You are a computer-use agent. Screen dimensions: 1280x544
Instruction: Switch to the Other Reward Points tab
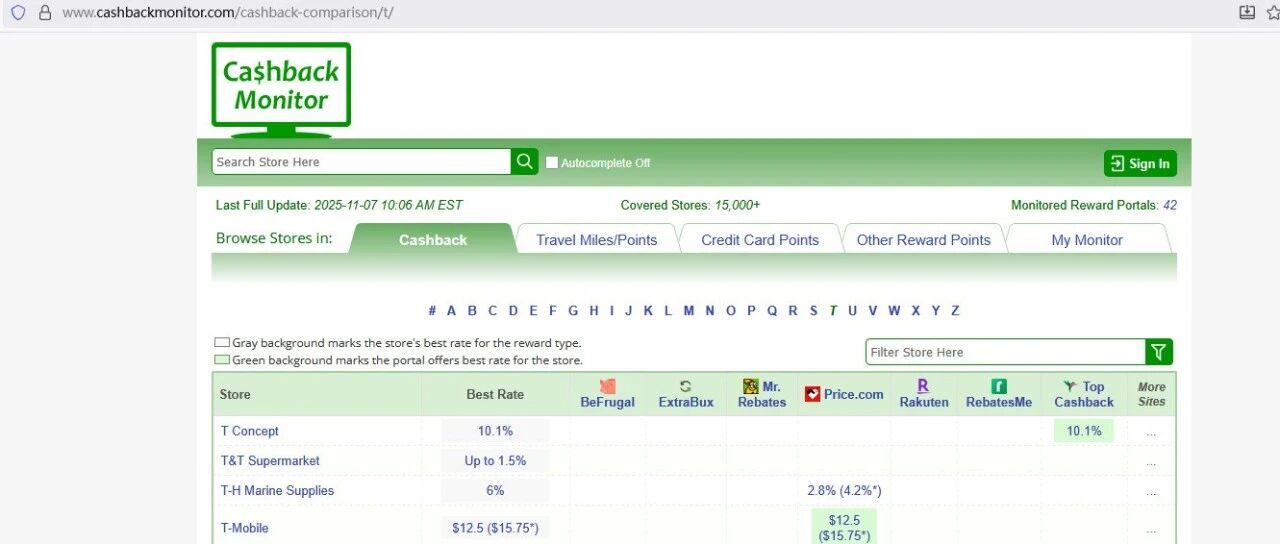pos(924,240)
